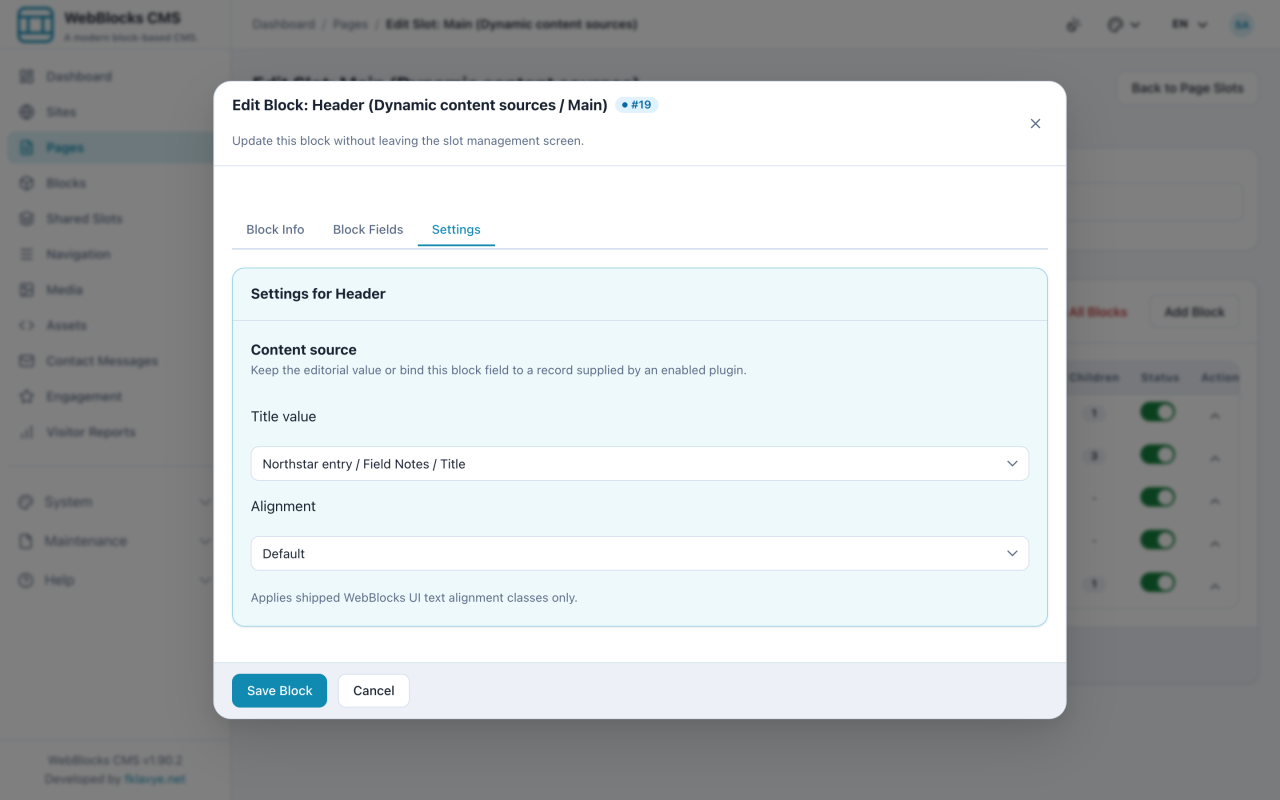Viewport: 1280px width, 800px height.
Task: Click the icon left of the palette menu
Action: pyautogui.click(x=1074, y=25)
